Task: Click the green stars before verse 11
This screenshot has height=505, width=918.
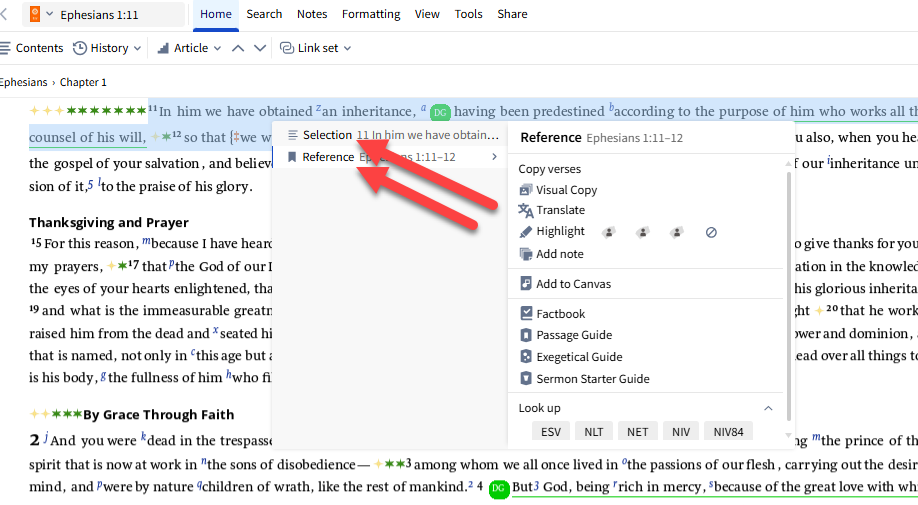Action: click(x=106, y=110)
